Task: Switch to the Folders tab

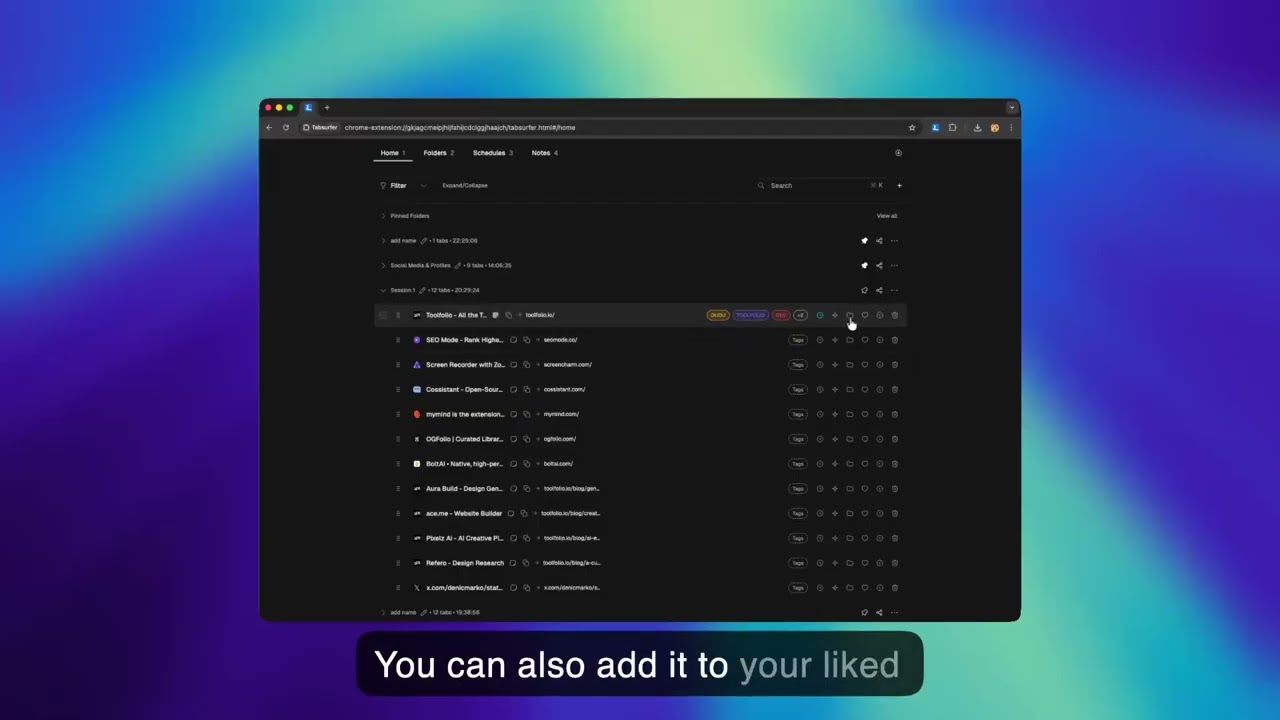Action: (438, 153)
